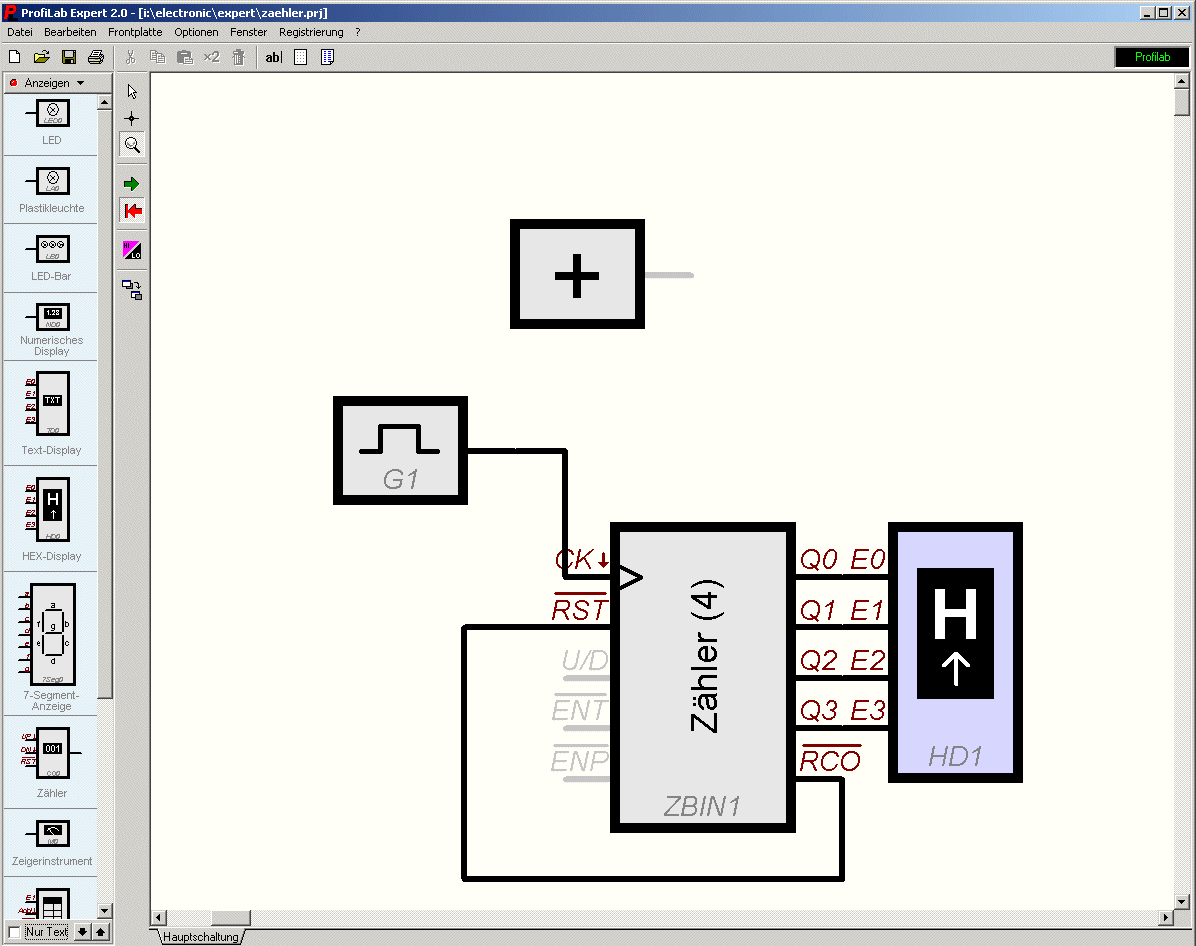The image size is (1196, 946).
Task: Pick the Text-Display component
Action: point(51,413)
